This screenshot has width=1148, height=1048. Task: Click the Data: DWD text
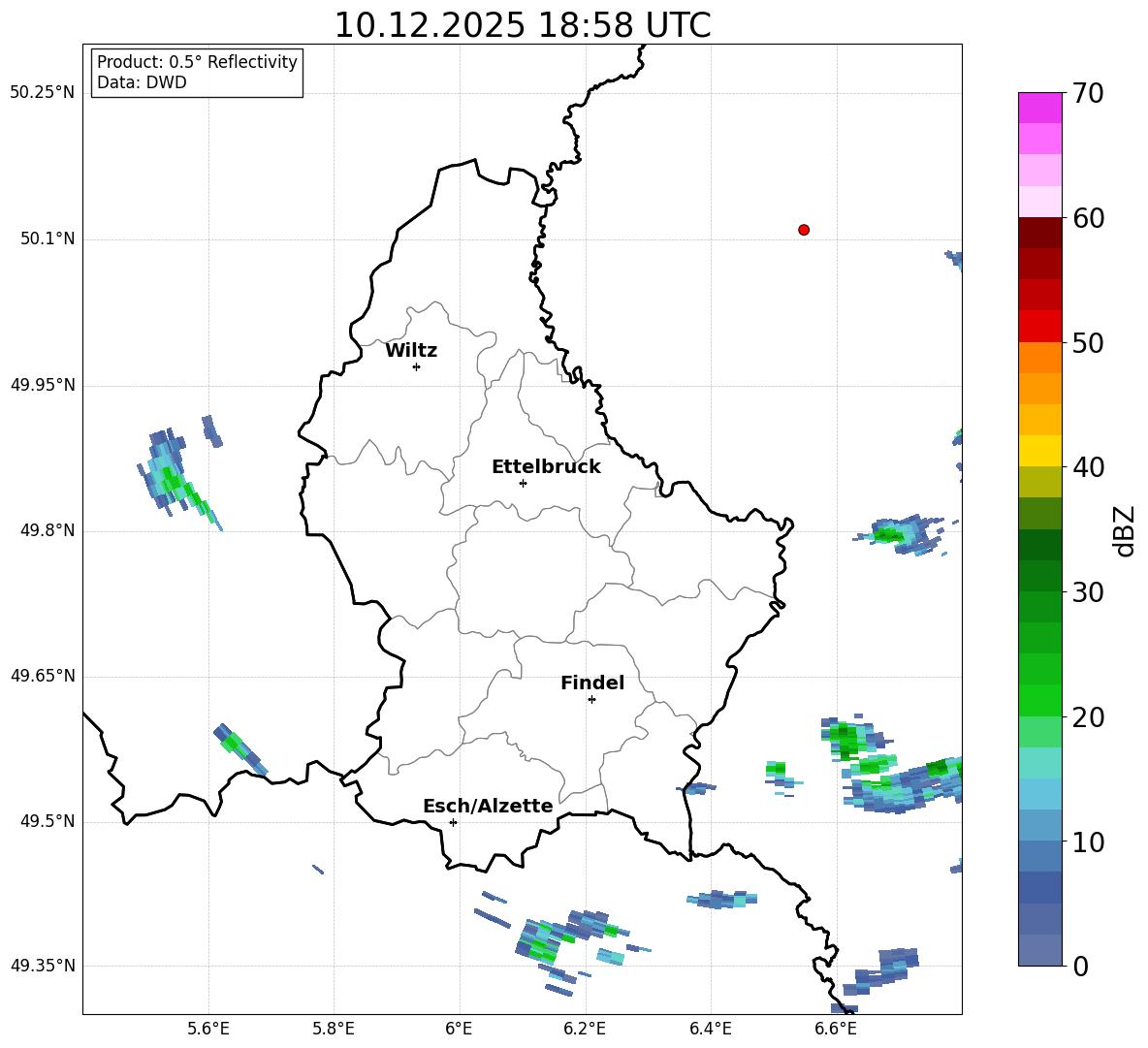142,82
